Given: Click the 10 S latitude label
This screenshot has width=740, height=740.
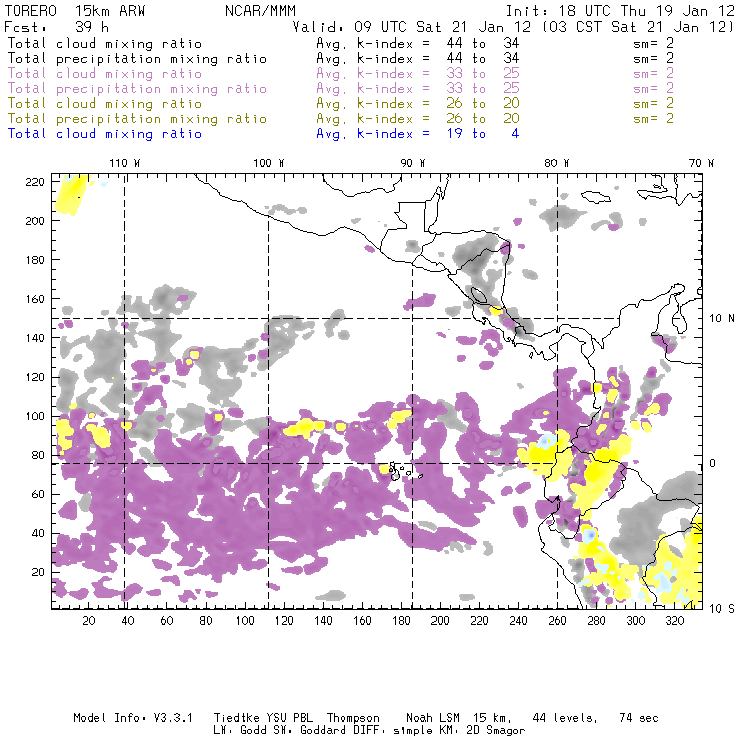Looking at the screenshot, I should 722,609.
